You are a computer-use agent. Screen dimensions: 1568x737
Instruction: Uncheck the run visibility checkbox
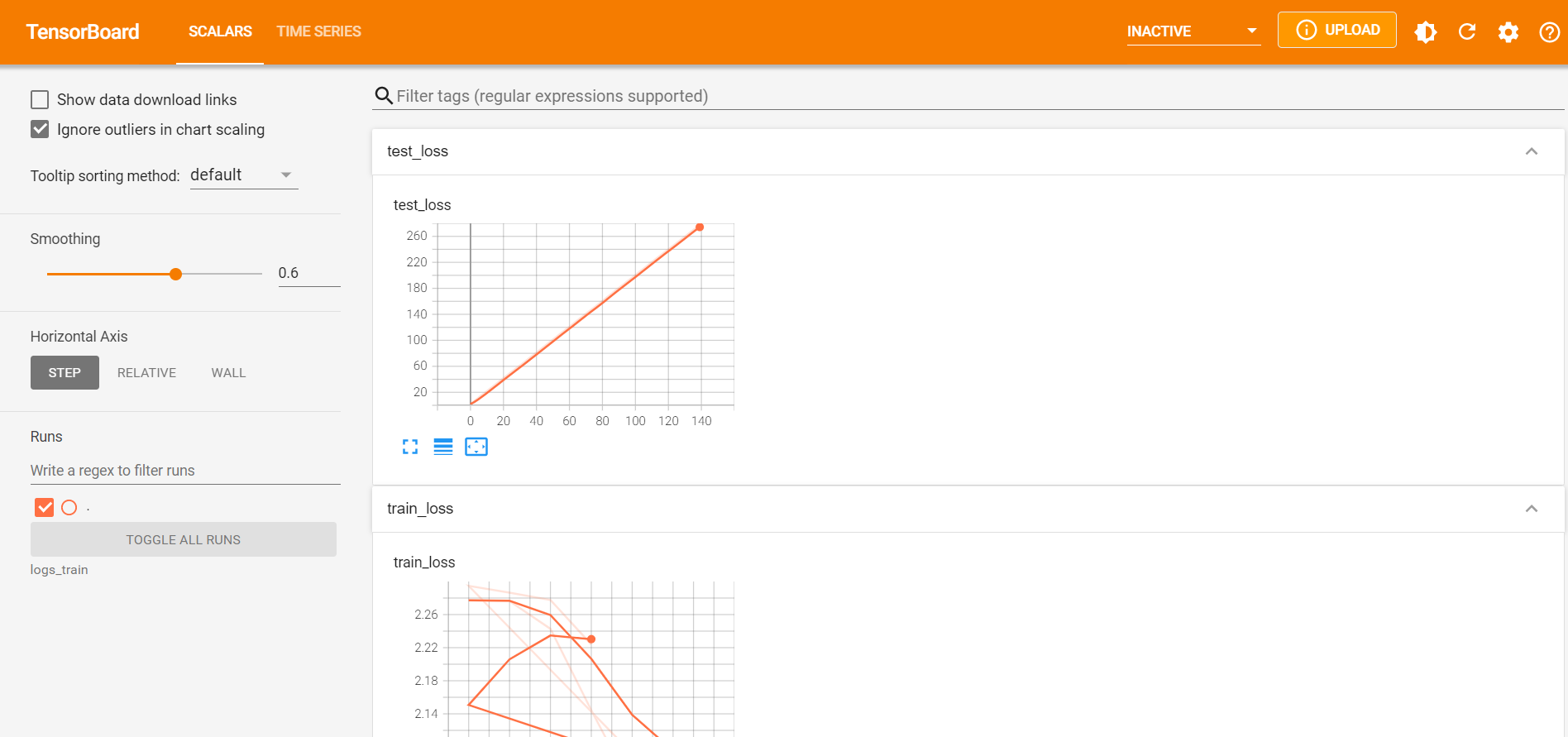pos(45,507)
